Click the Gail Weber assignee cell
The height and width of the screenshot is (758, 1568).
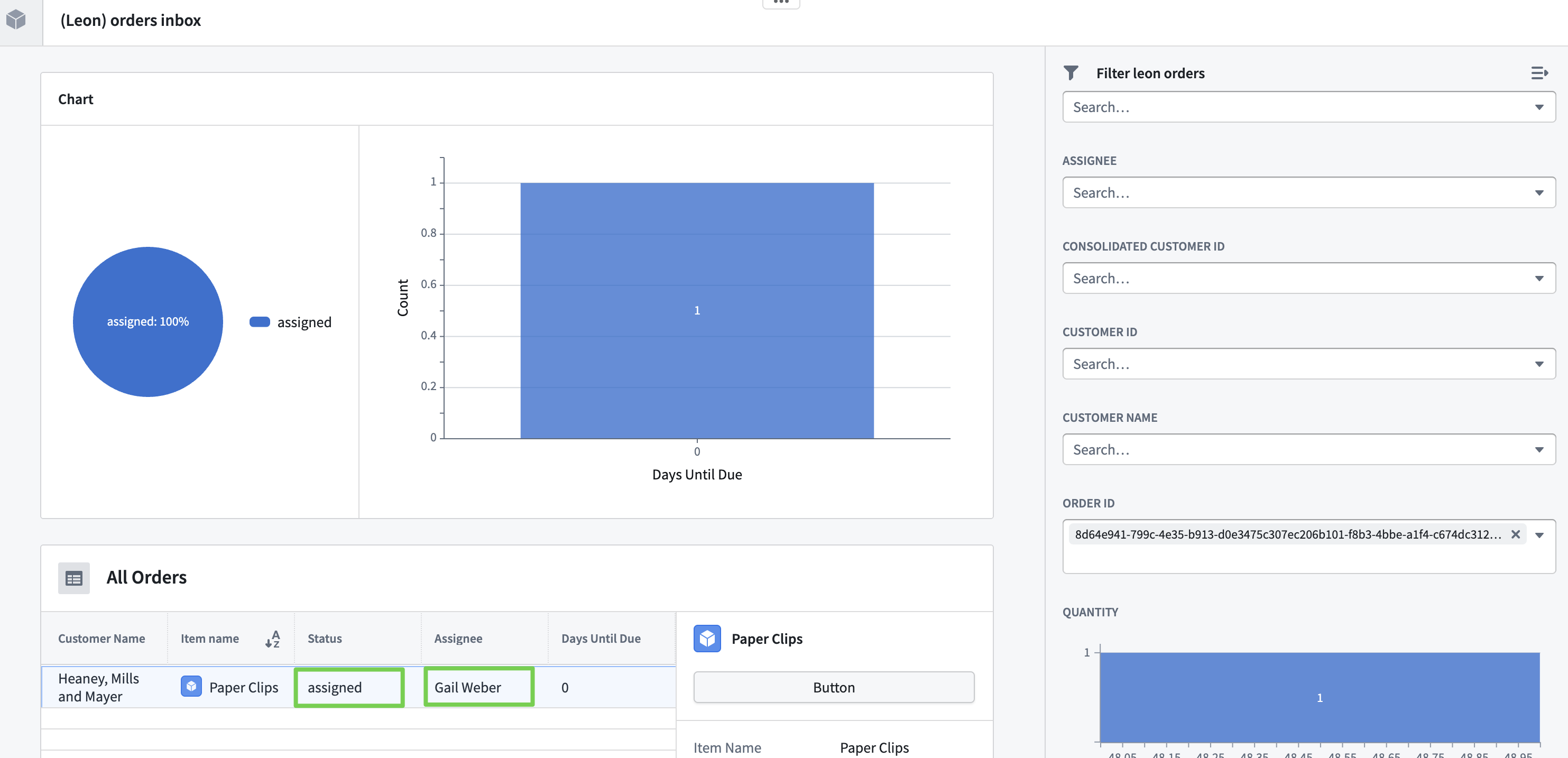[478, 687]
